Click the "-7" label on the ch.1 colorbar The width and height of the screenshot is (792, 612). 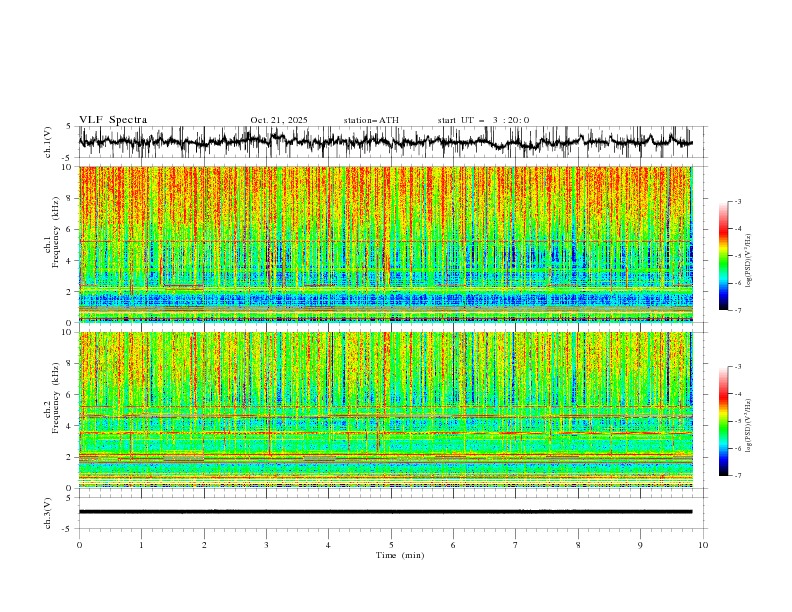[x=738, y=311]
